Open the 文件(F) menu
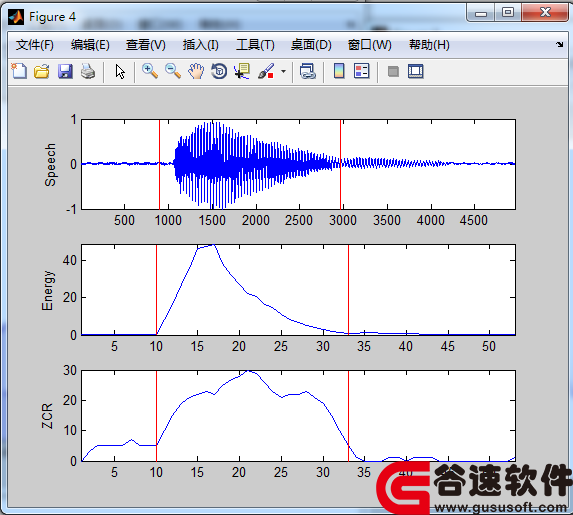573x515 pixels. click(35, 45)
